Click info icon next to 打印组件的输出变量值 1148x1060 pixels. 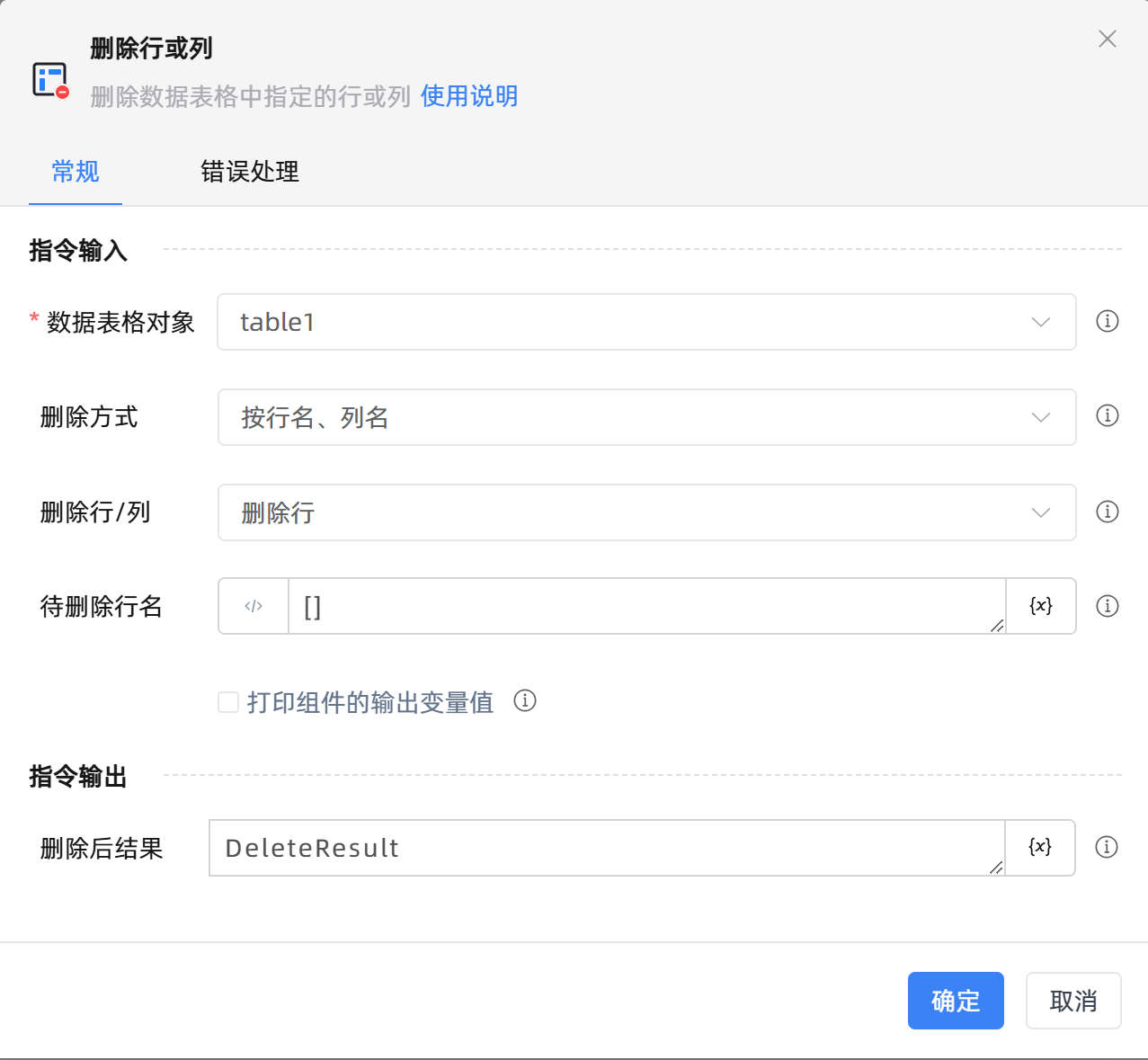tap(525, 700)
